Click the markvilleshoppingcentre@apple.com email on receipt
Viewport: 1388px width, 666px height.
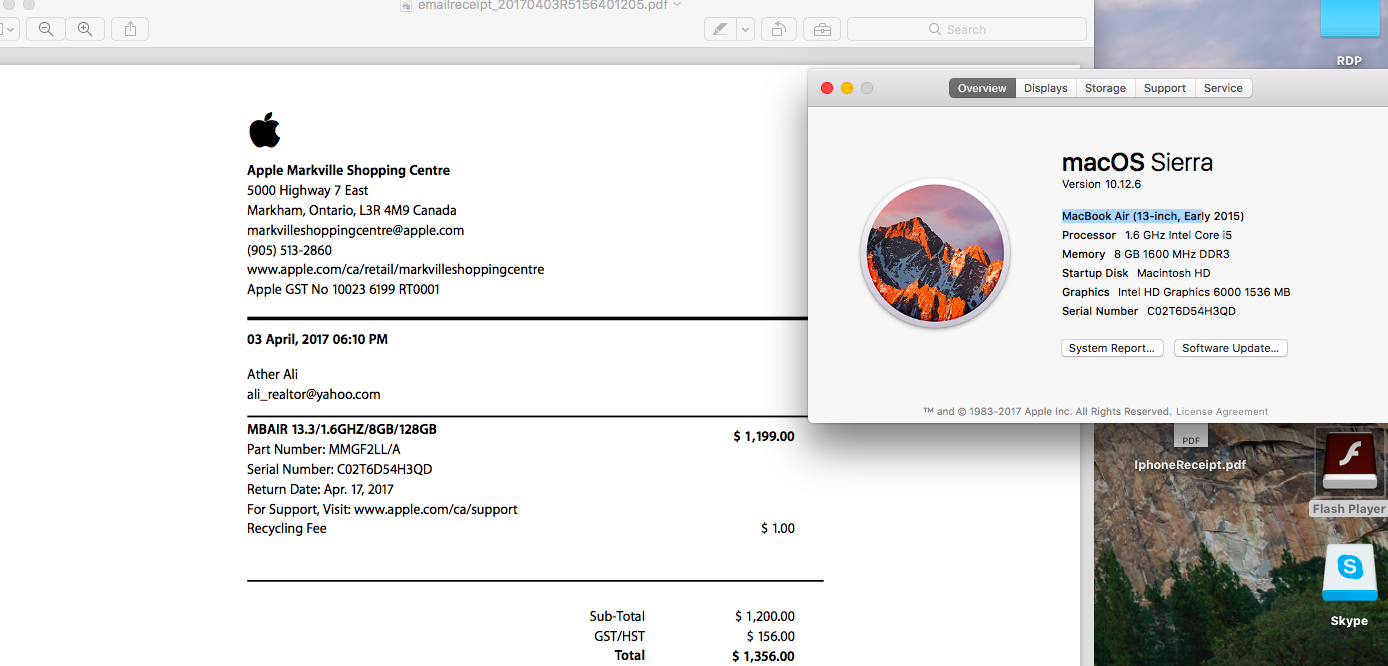coord(356,230)
